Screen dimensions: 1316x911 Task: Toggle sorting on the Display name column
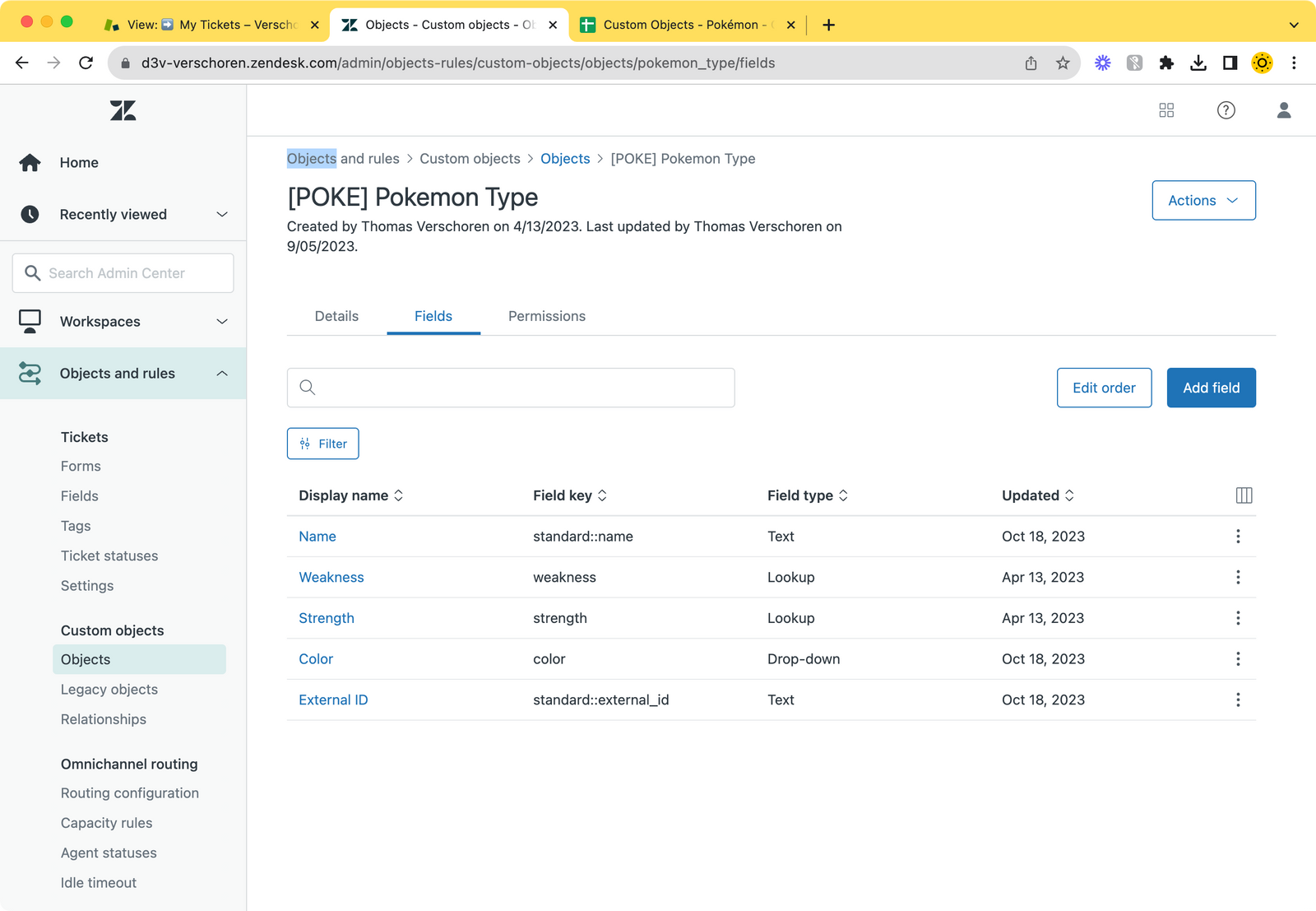[x=399, y=495]
